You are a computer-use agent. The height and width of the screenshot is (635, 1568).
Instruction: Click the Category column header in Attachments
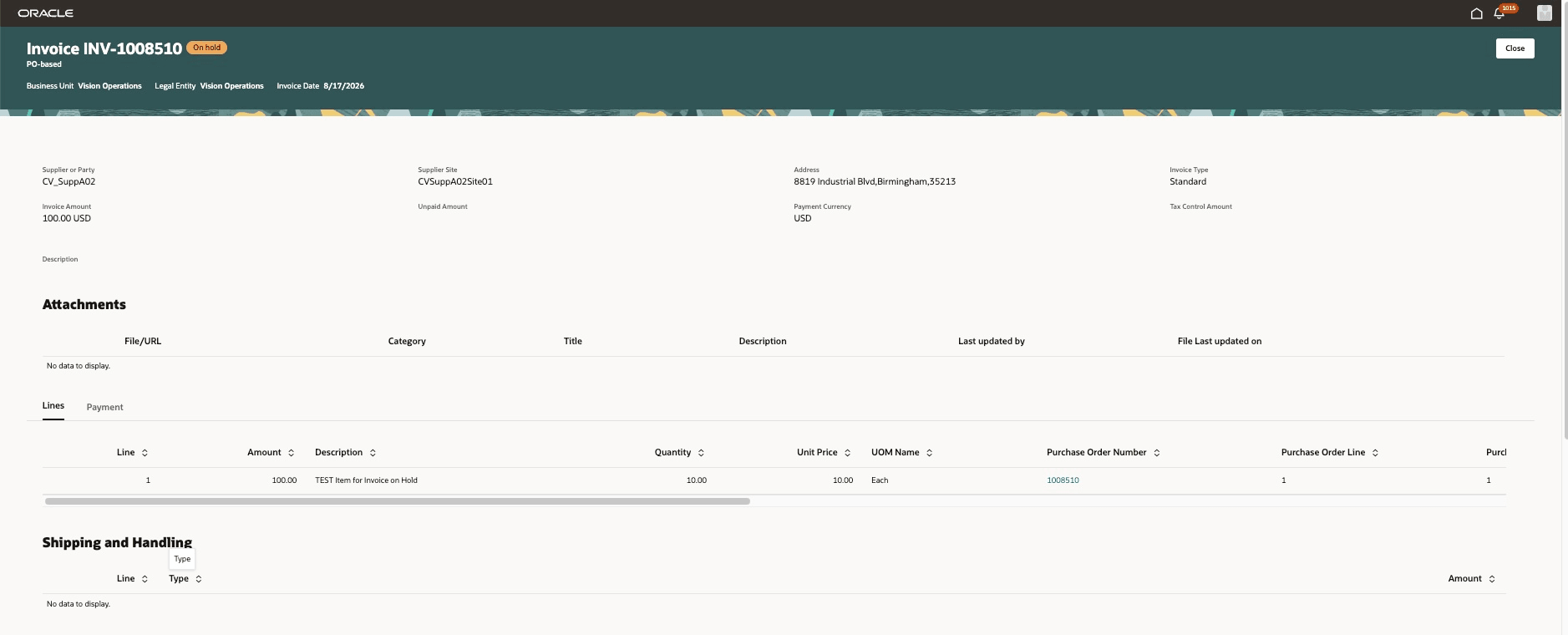(x=407, y=342)
